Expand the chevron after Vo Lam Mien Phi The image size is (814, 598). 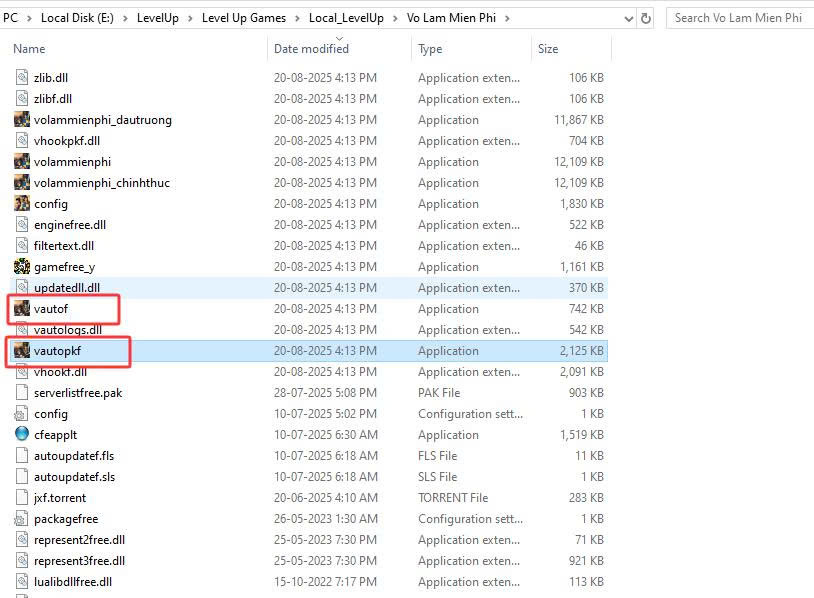point(516,18)
